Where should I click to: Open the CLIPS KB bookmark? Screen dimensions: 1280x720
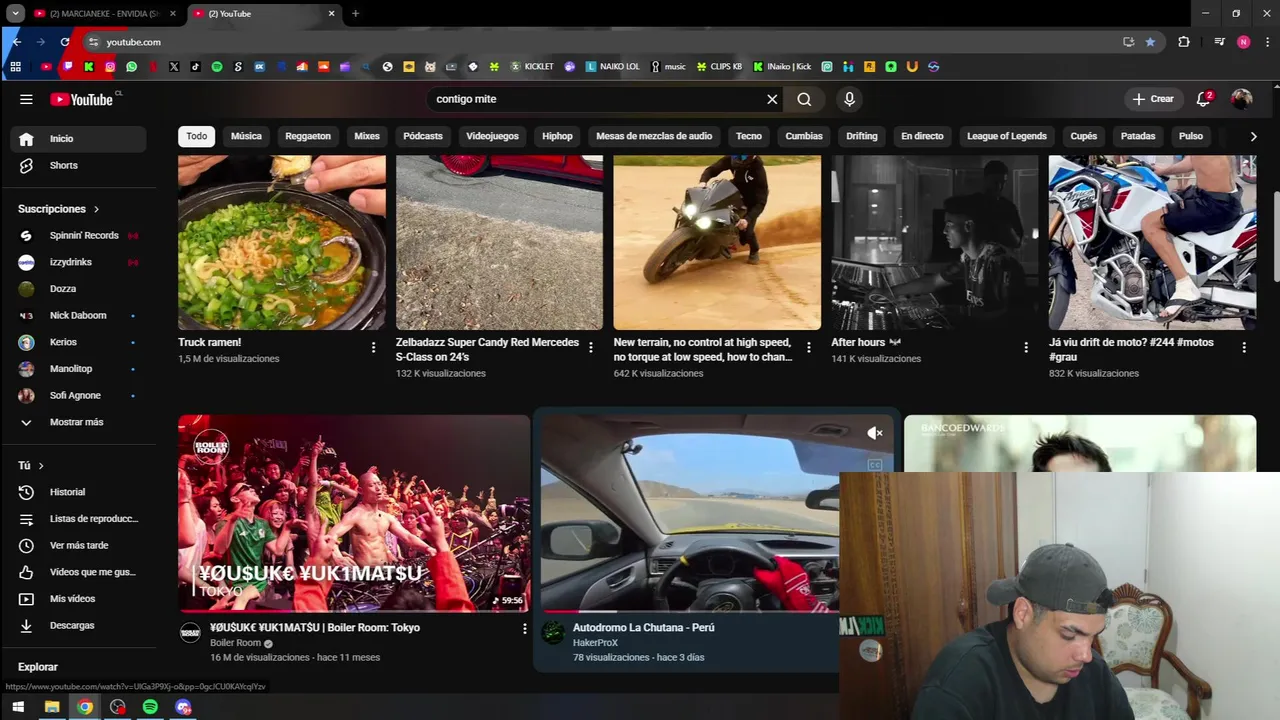719,67
